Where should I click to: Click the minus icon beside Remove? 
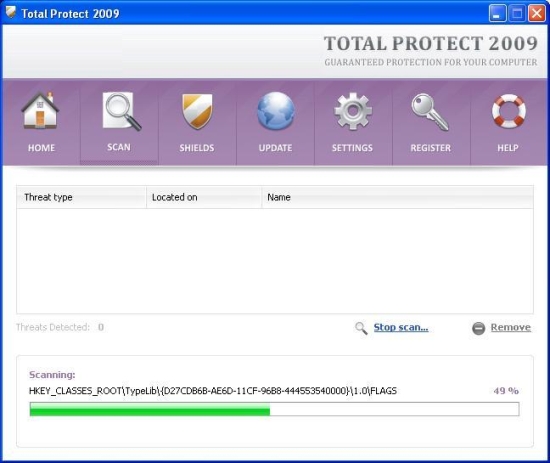point(478,328)
